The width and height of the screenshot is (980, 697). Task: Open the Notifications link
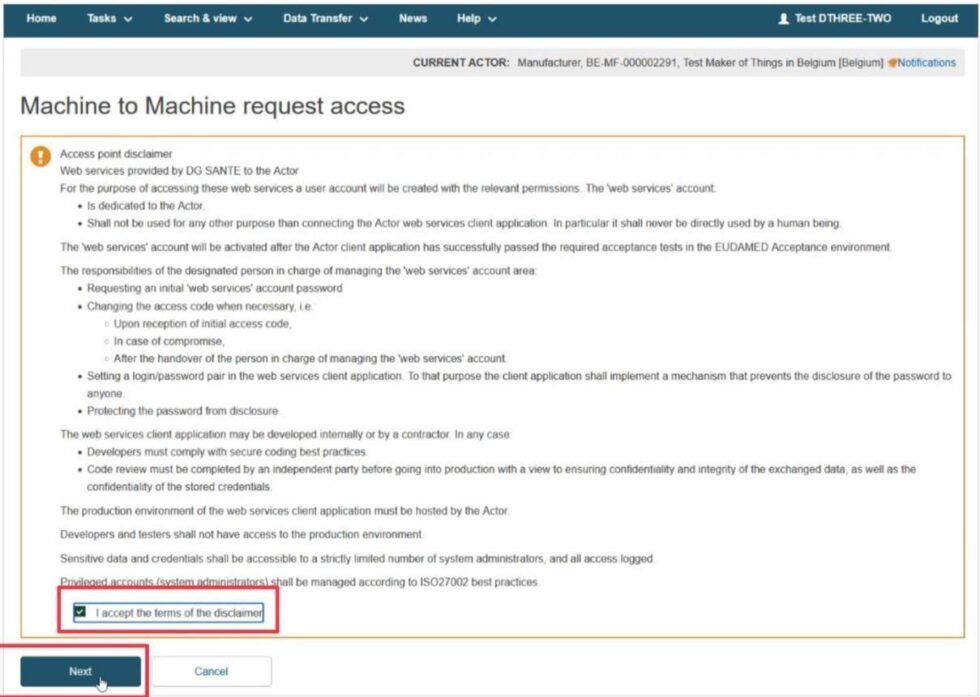coord(926,63)
